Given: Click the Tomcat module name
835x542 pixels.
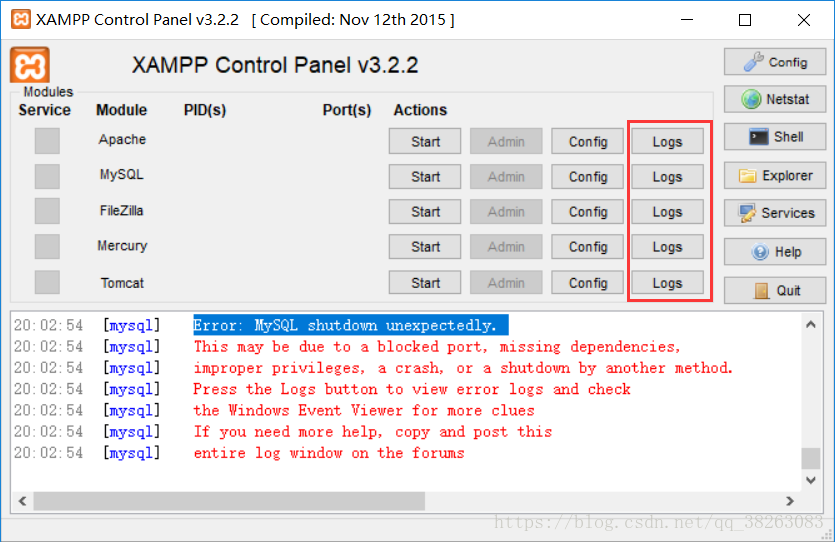Looking at the screenshot, I should coord(122,283).
